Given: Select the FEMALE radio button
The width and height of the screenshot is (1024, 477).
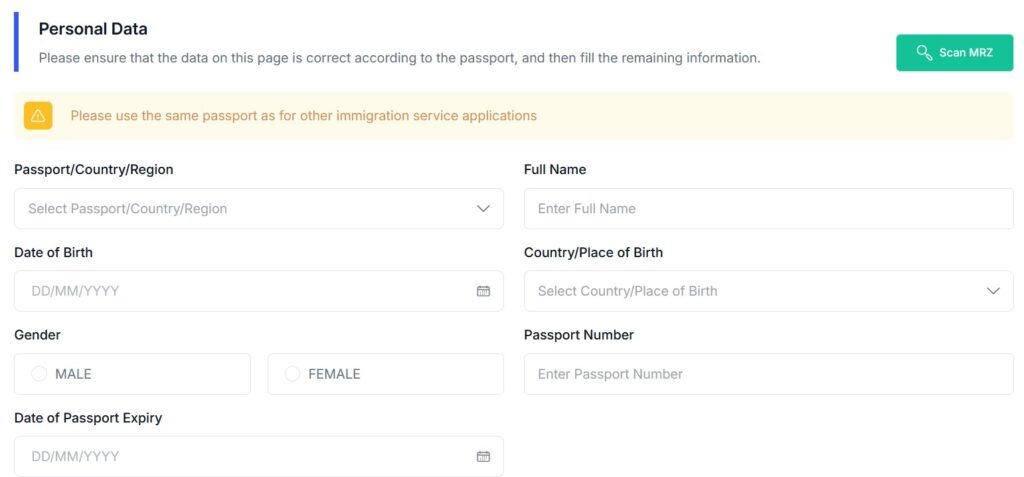Looking at the screenshot, I should click(293, 374).
